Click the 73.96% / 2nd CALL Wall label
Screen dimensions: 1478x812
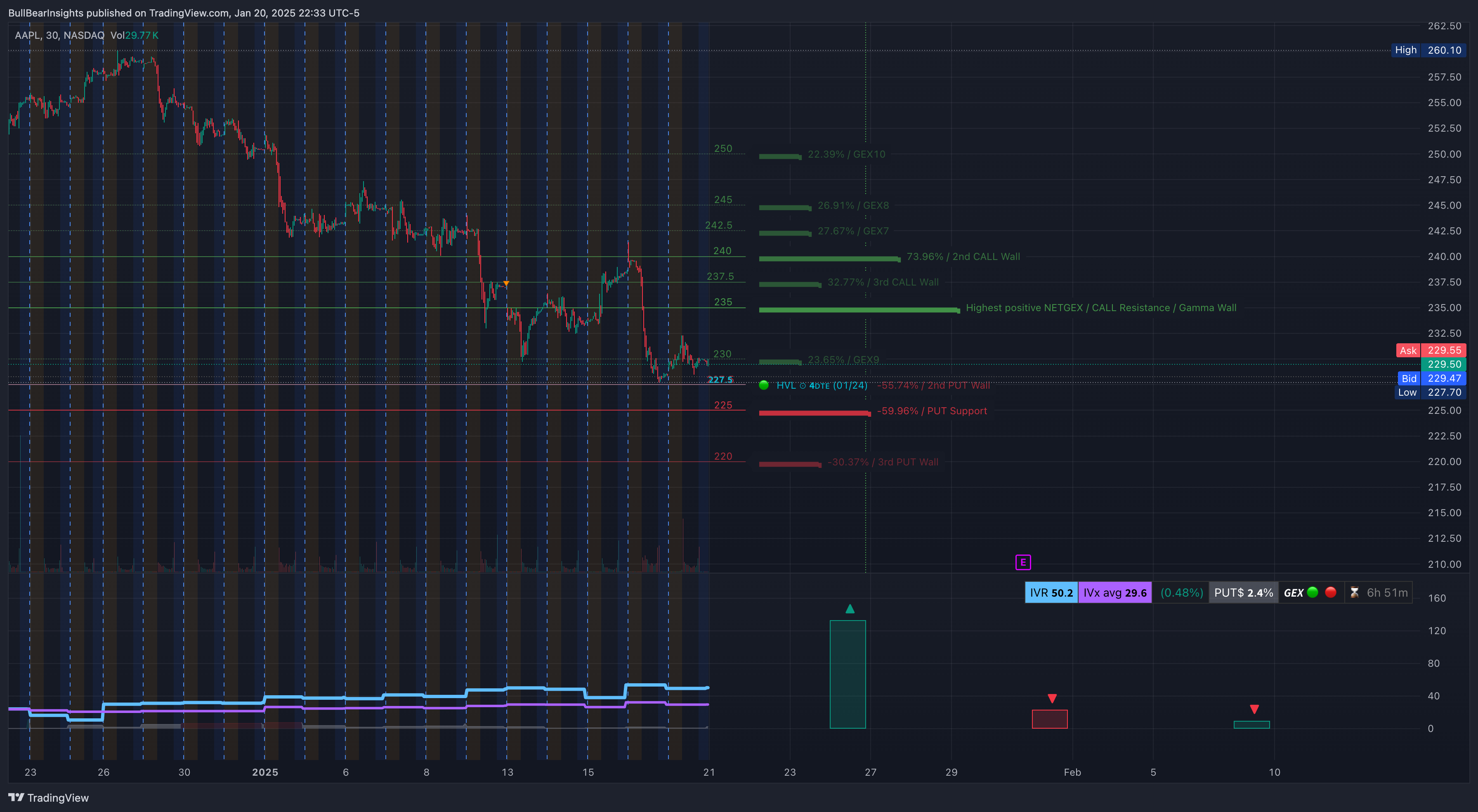tap(963, 257)
